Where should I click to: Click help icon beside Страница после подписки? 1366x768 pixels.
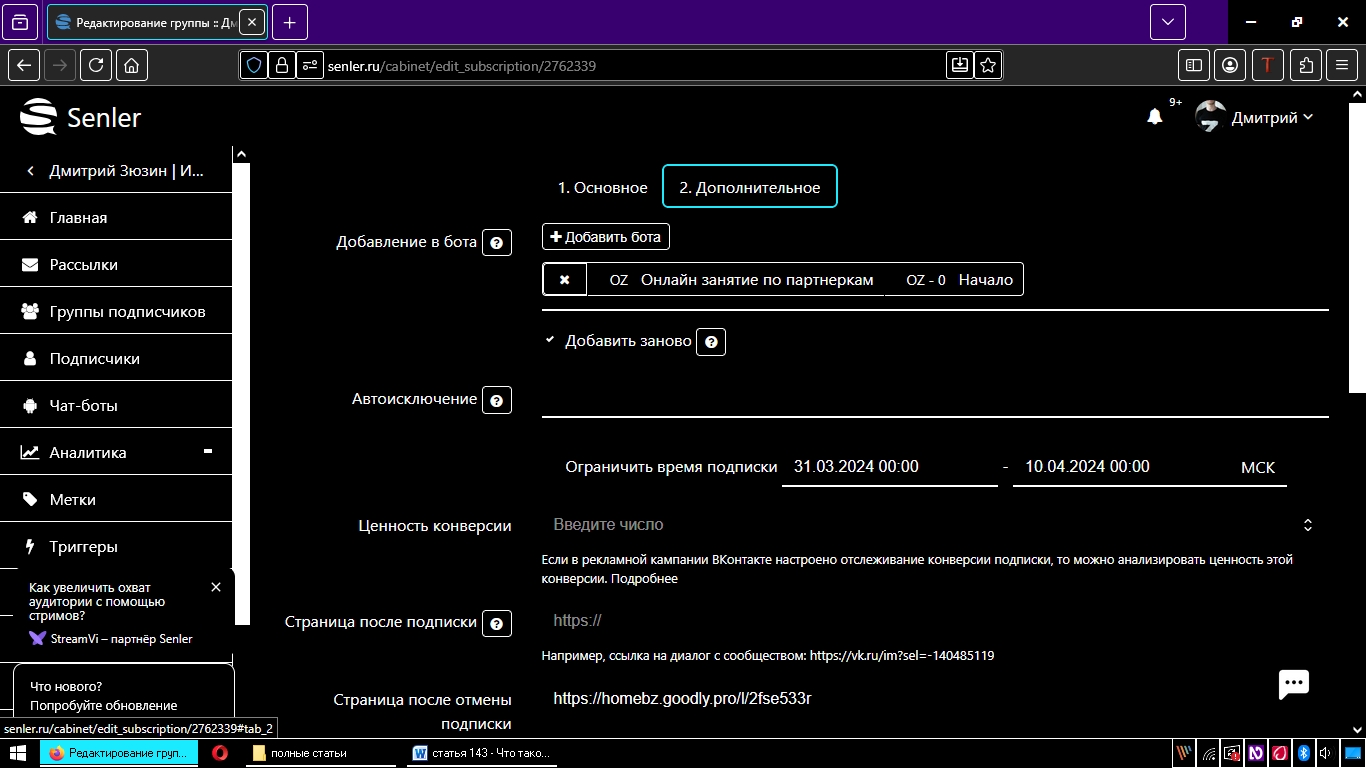click(497, 623)
